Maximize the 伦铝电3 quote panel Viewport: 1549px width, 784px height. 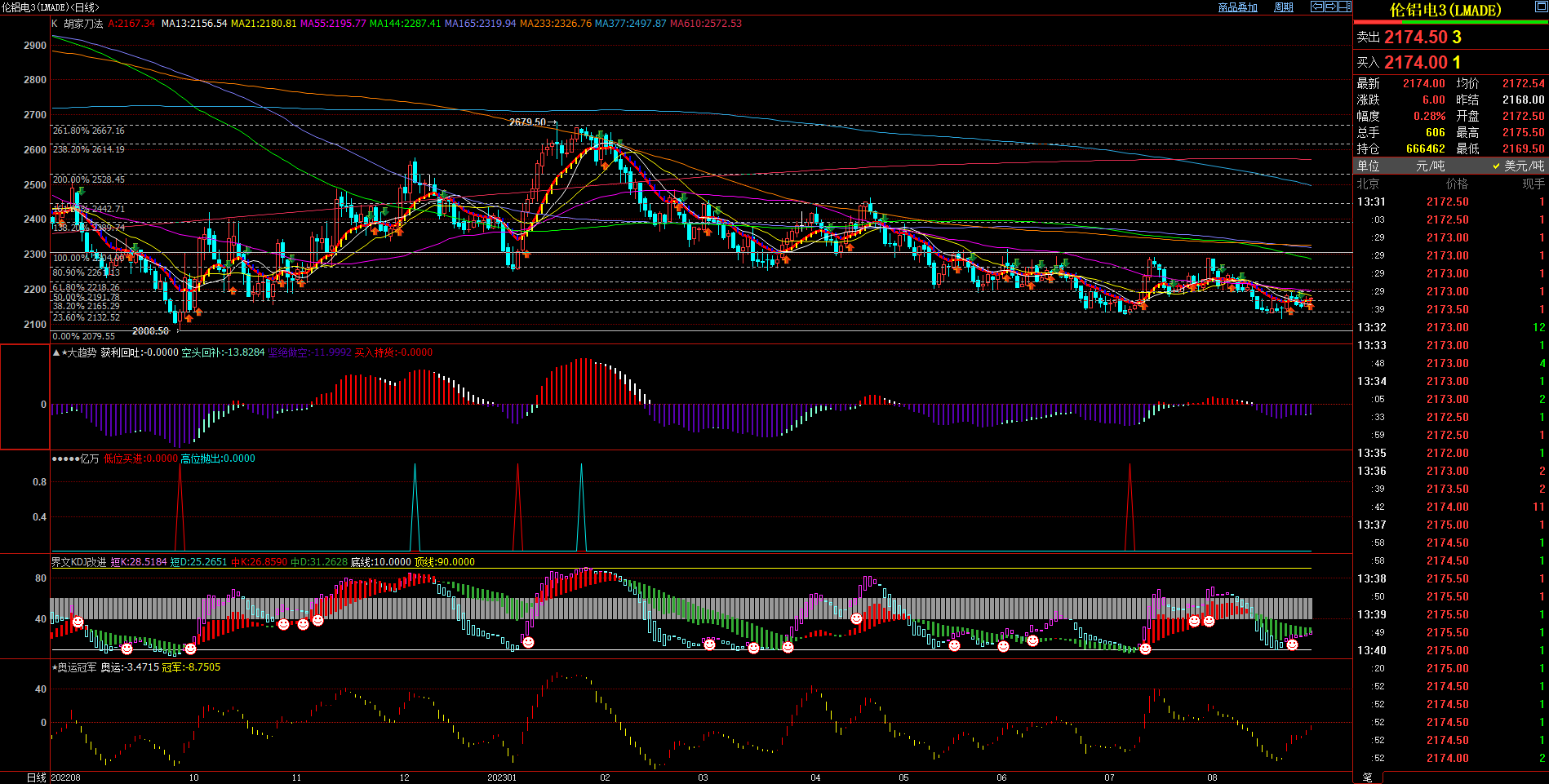(1541, 7)
